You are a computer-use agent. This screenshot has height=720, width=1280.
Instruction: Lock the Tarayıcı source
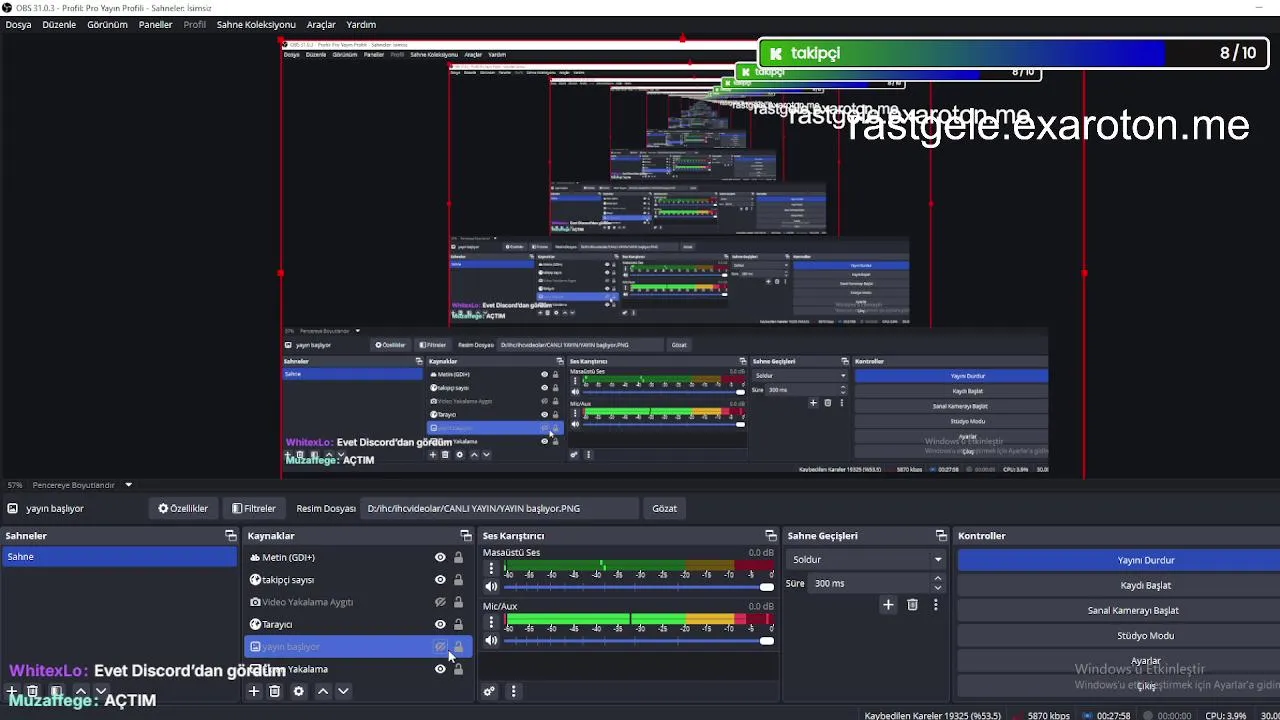pos(459,624)
